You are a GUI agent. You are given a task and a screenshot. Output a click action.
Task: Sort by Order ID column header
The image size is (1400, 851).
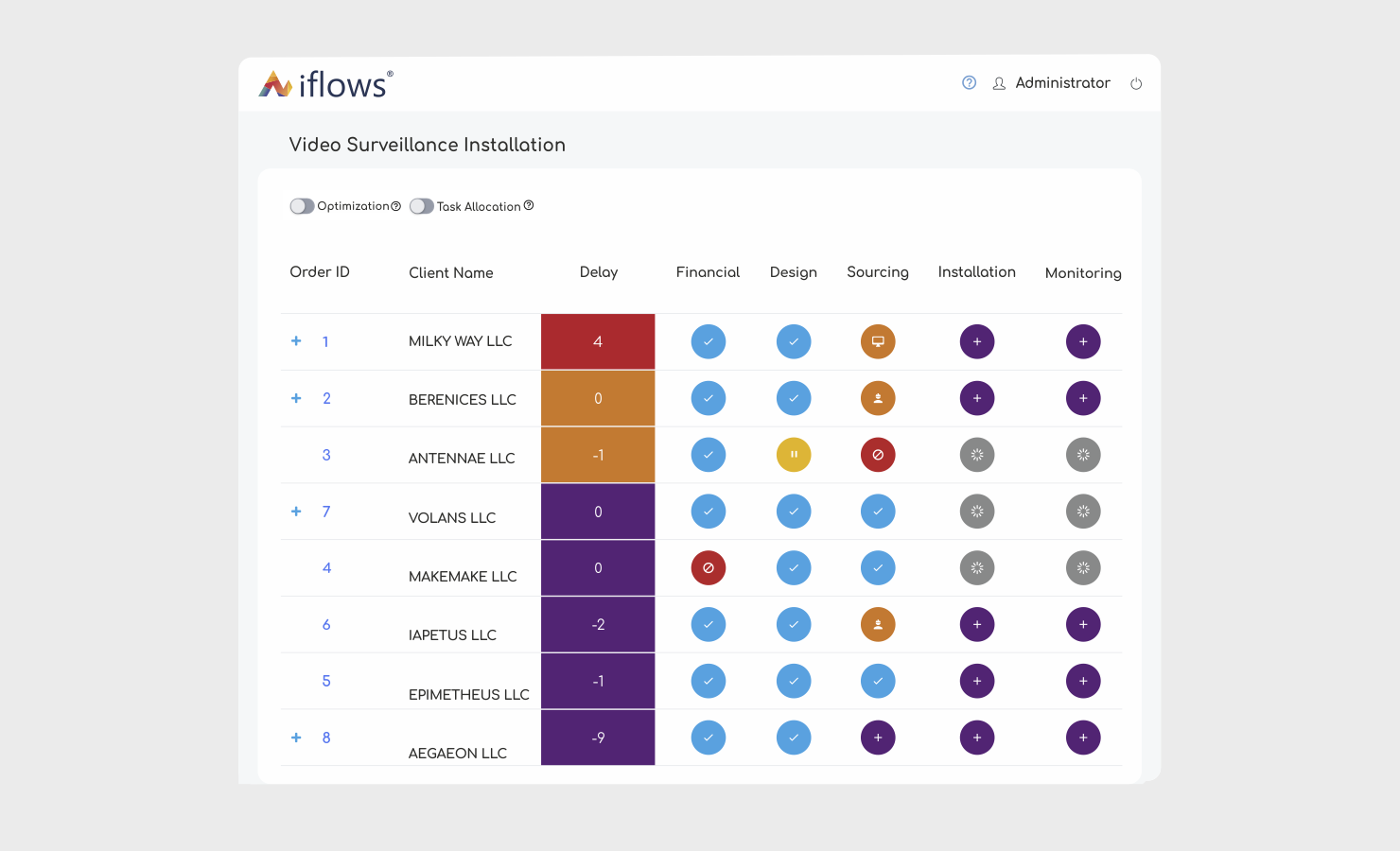point(320,272)
